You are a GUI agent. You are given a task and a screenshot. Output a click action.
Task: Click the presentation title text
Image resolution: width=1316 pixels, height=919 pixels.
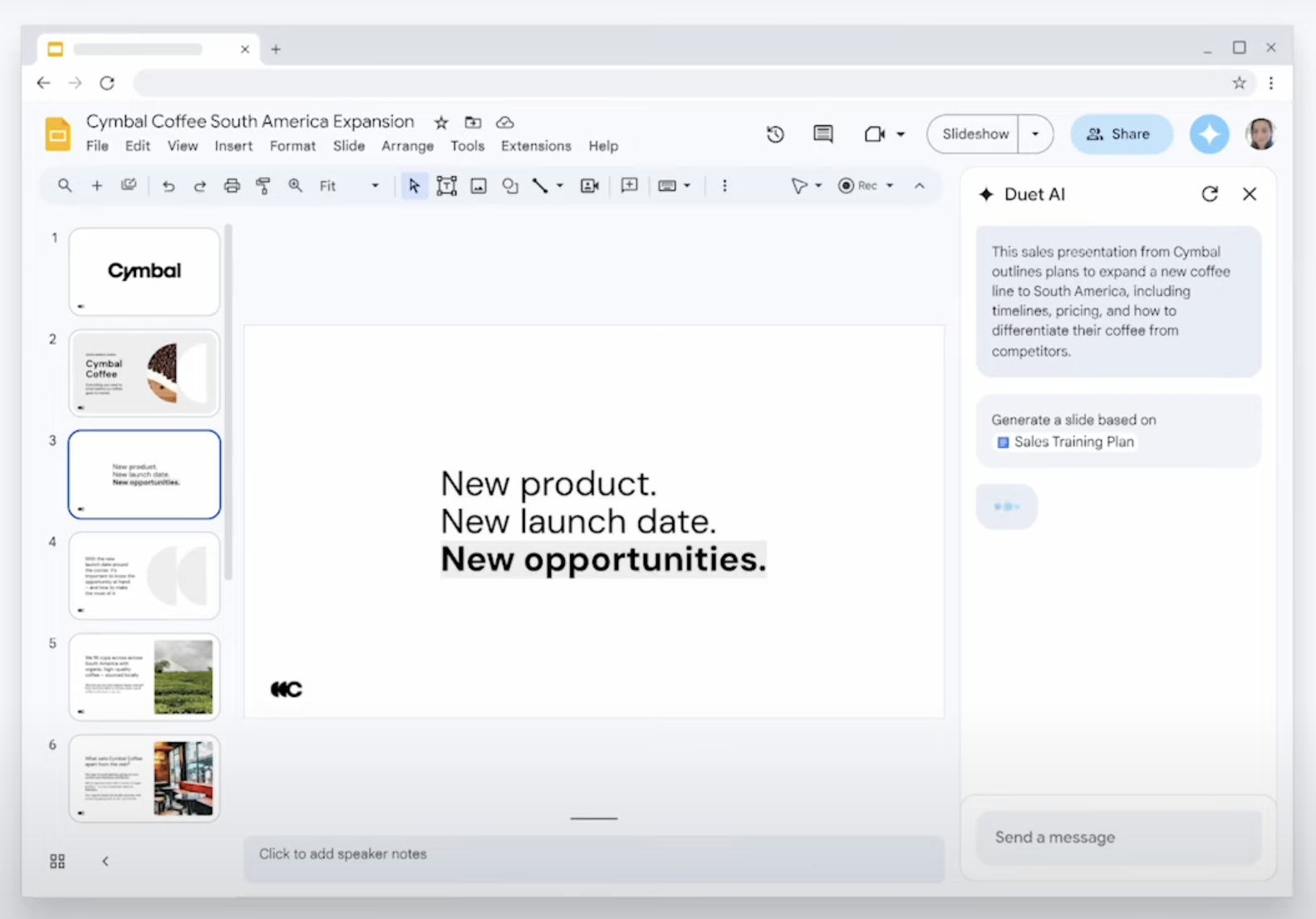250,121
